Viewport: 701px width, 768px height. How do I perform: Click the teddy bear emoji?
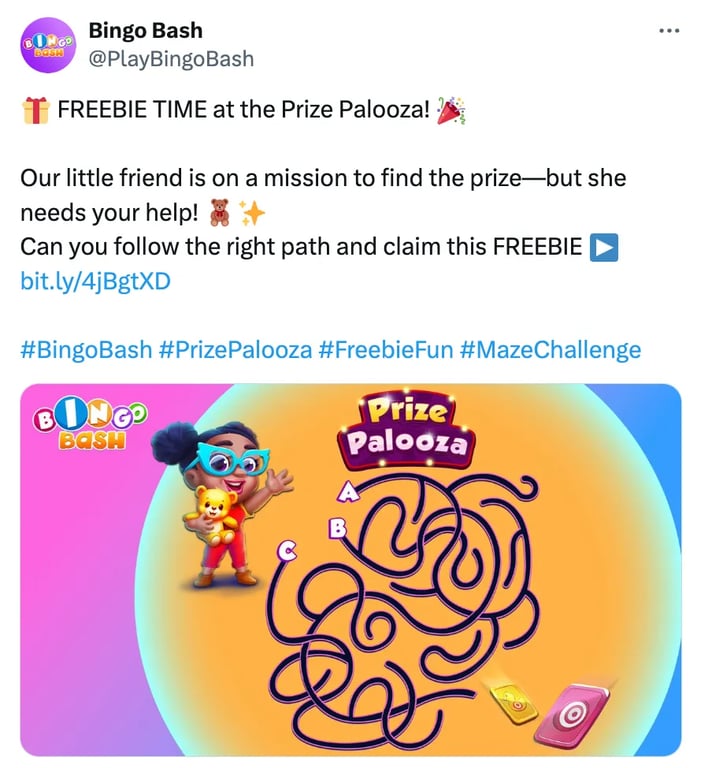pos(220,213)
